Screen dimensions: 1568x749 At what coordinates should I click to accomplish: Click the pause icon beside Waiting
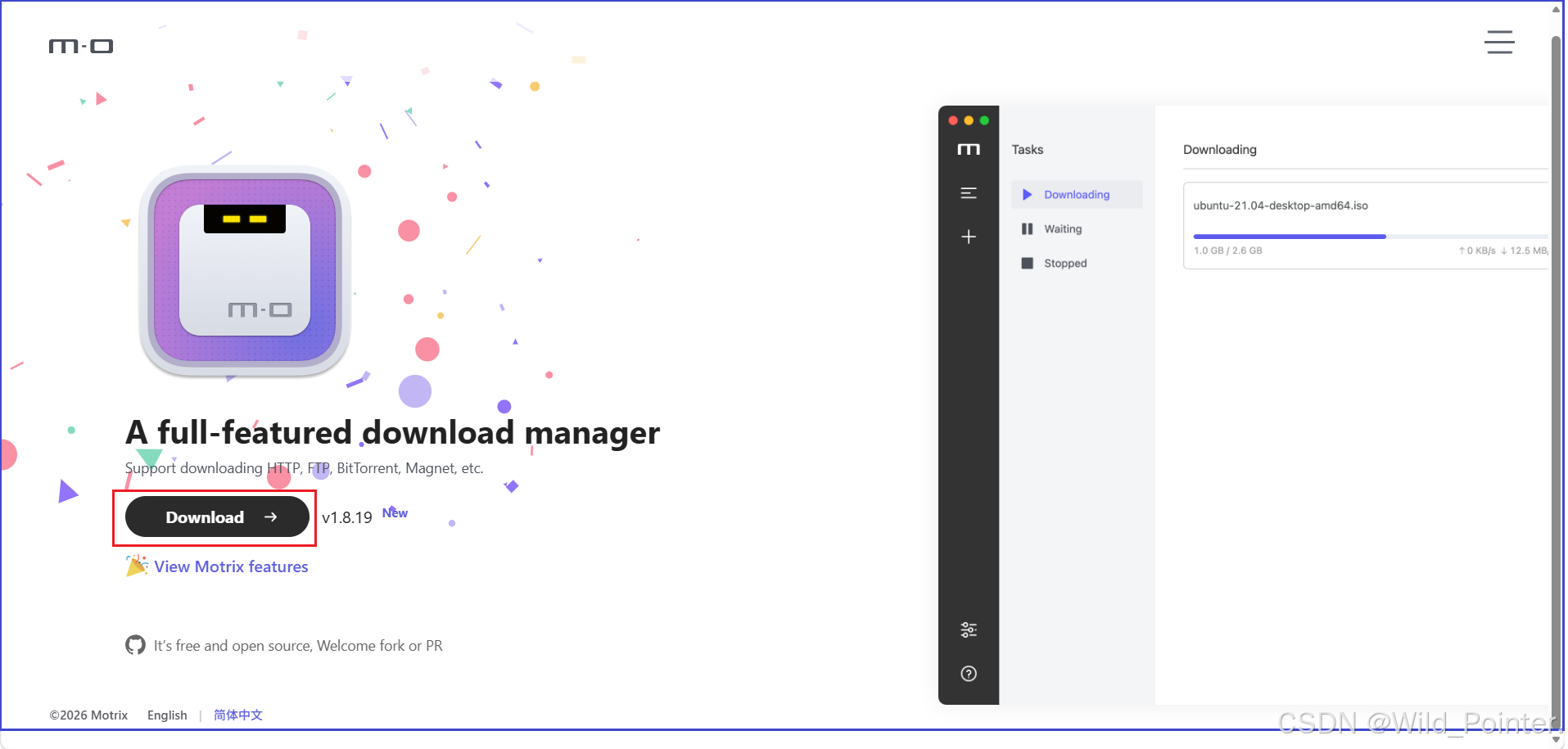coord(1027,229)
